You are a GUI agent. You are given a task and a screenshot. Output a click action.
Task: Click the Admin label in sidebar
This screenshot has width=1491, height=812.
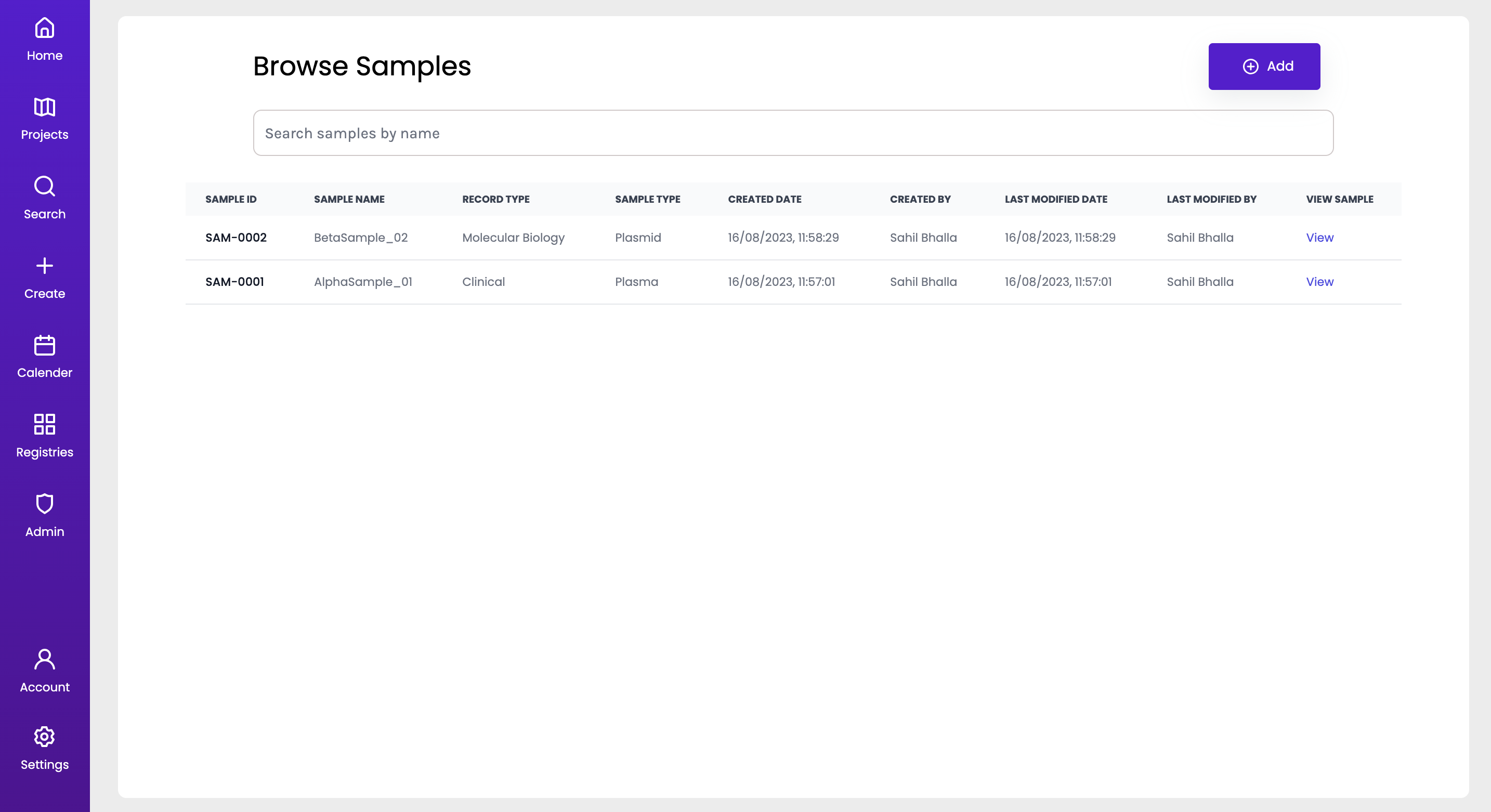(x=45, y=531)
